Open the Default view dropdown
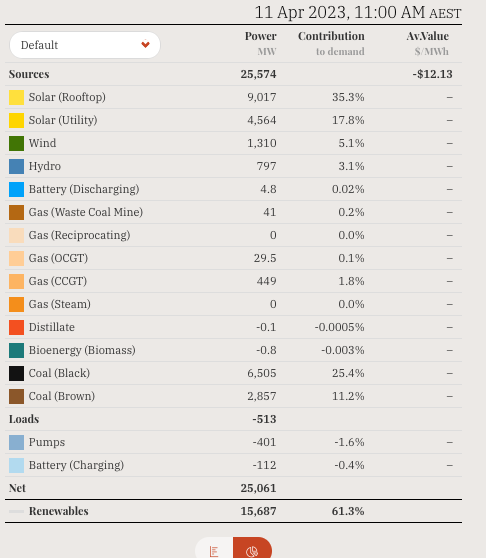 click(x=85, y=45)
